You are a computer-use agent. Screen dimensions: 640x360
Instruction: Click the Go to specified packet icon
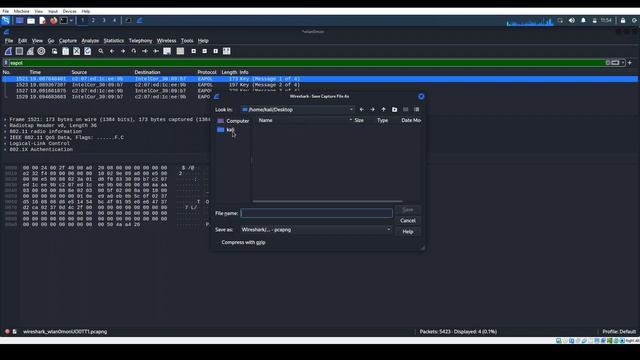point(134,51)
